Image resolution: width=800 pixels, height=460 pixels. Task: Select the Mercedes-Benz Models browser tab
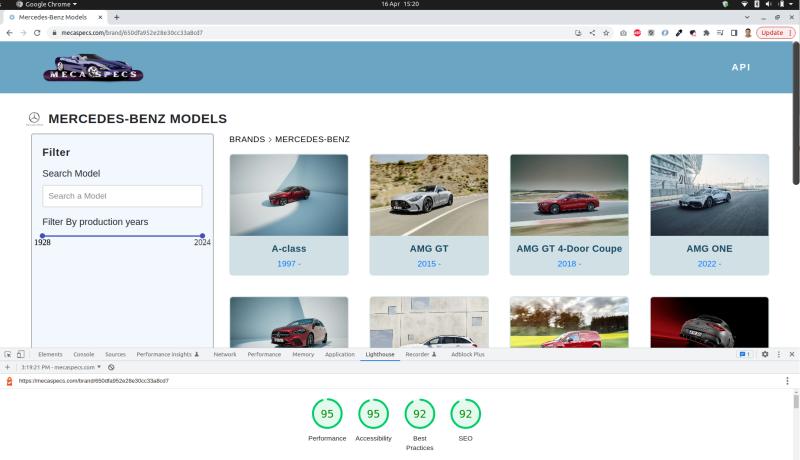(x=53, y=17)
